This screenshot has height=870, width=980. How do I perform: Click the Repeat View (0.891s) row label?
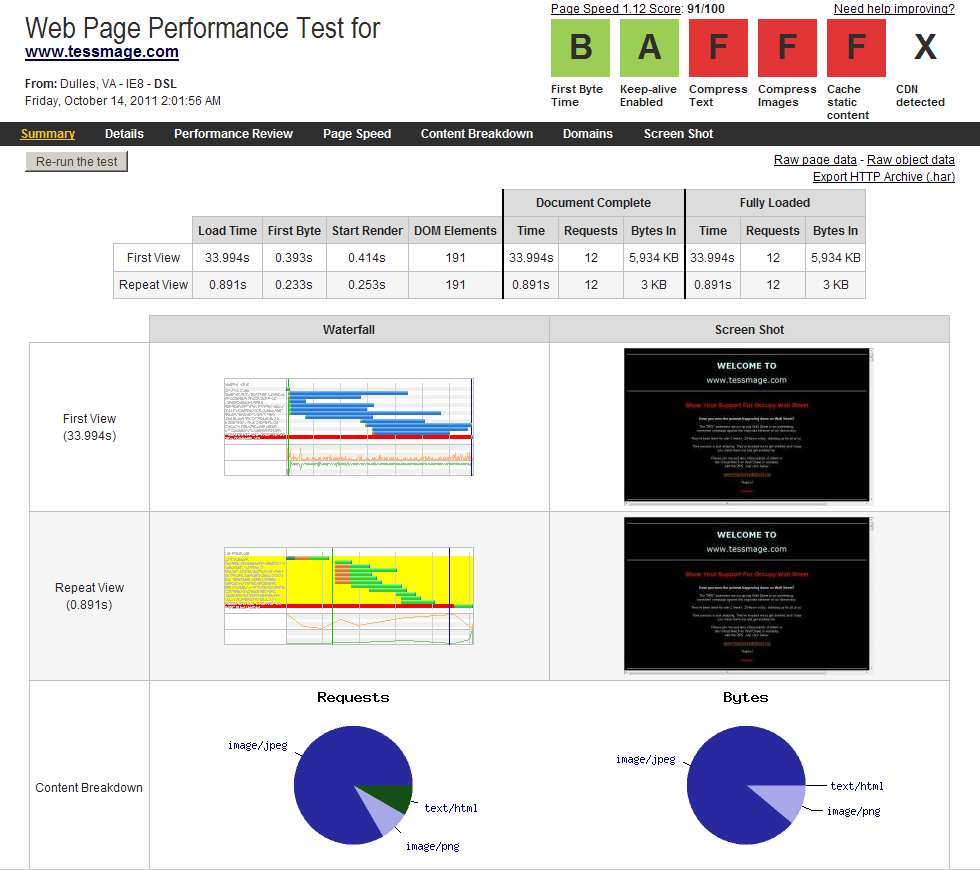pyautogui.click(x=89, y=596)
